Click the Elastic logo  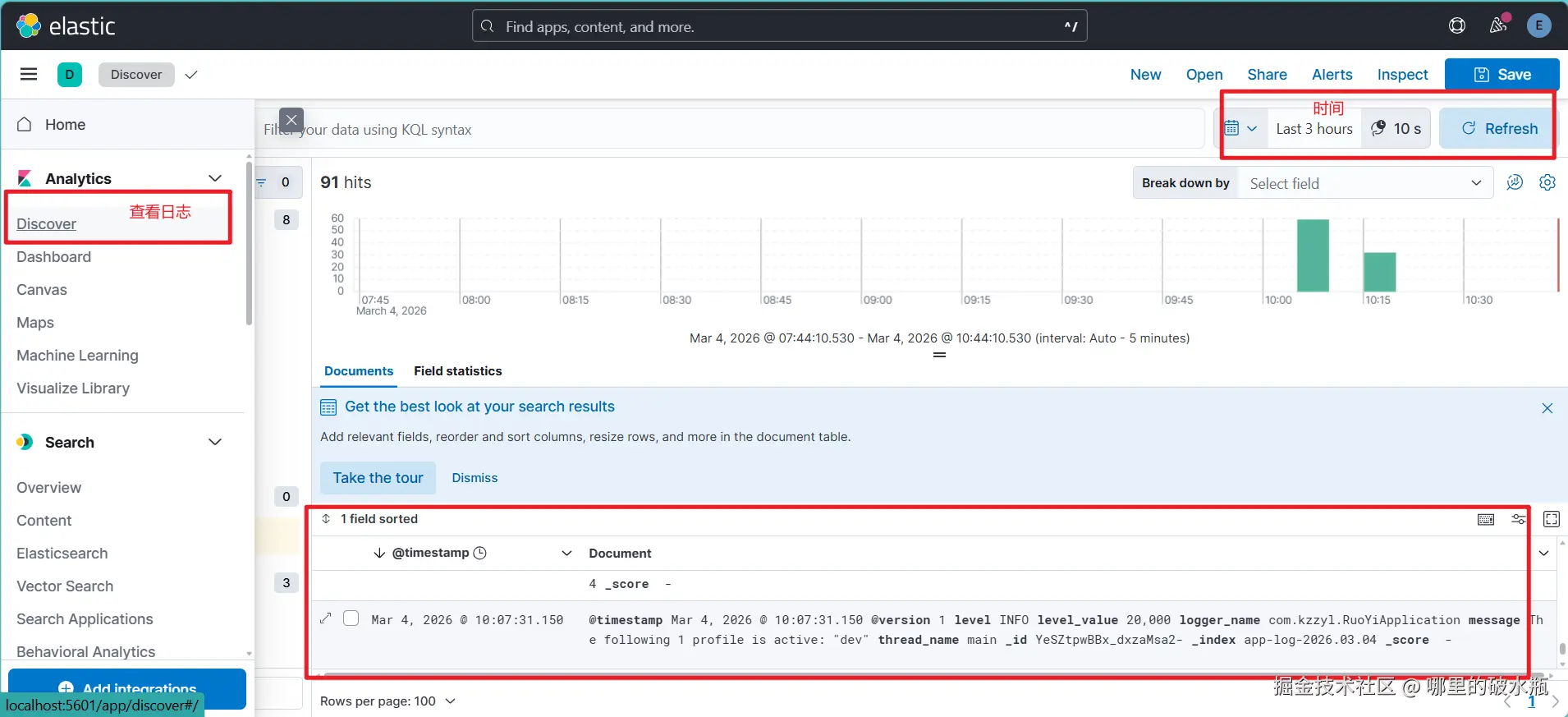click(x=66, y=25)
